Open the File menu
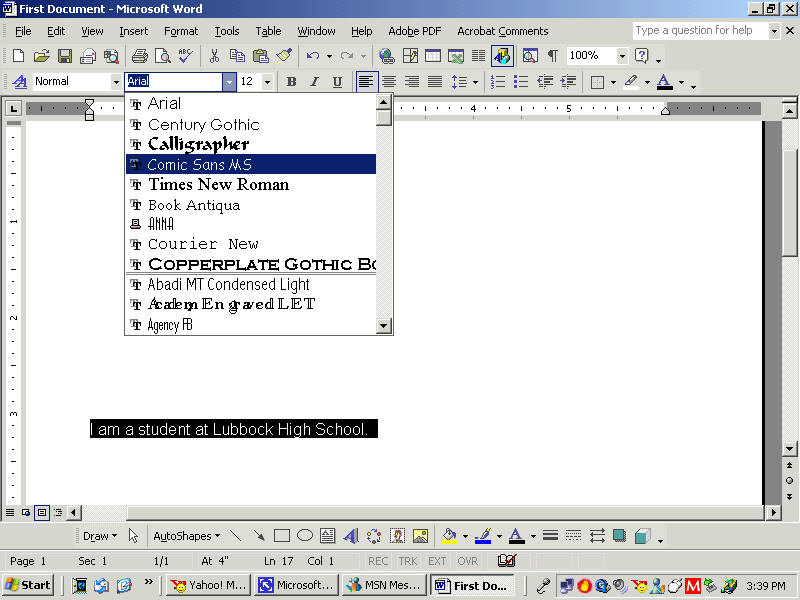This screenshot has height=600, width=800. (23, 31)
